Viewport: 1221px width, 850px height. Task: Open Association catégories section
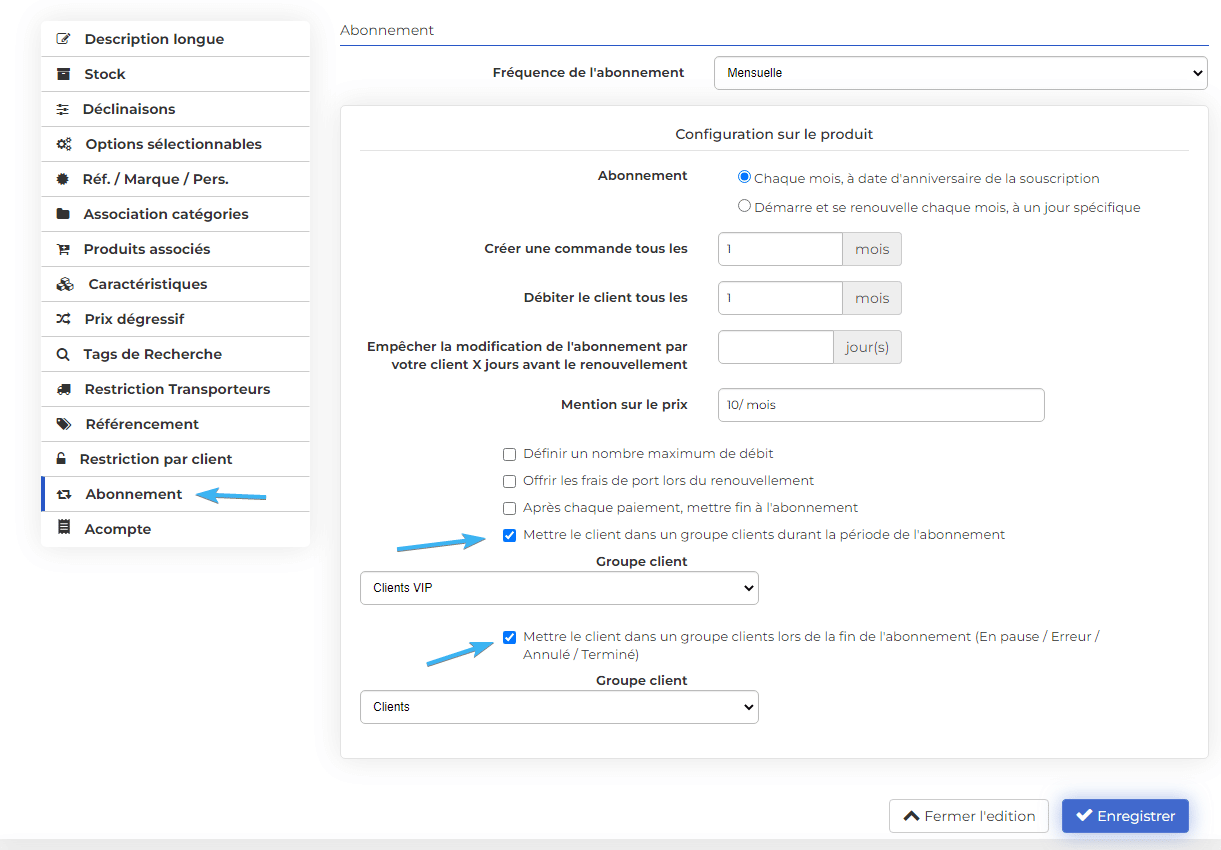pos(176,214)
